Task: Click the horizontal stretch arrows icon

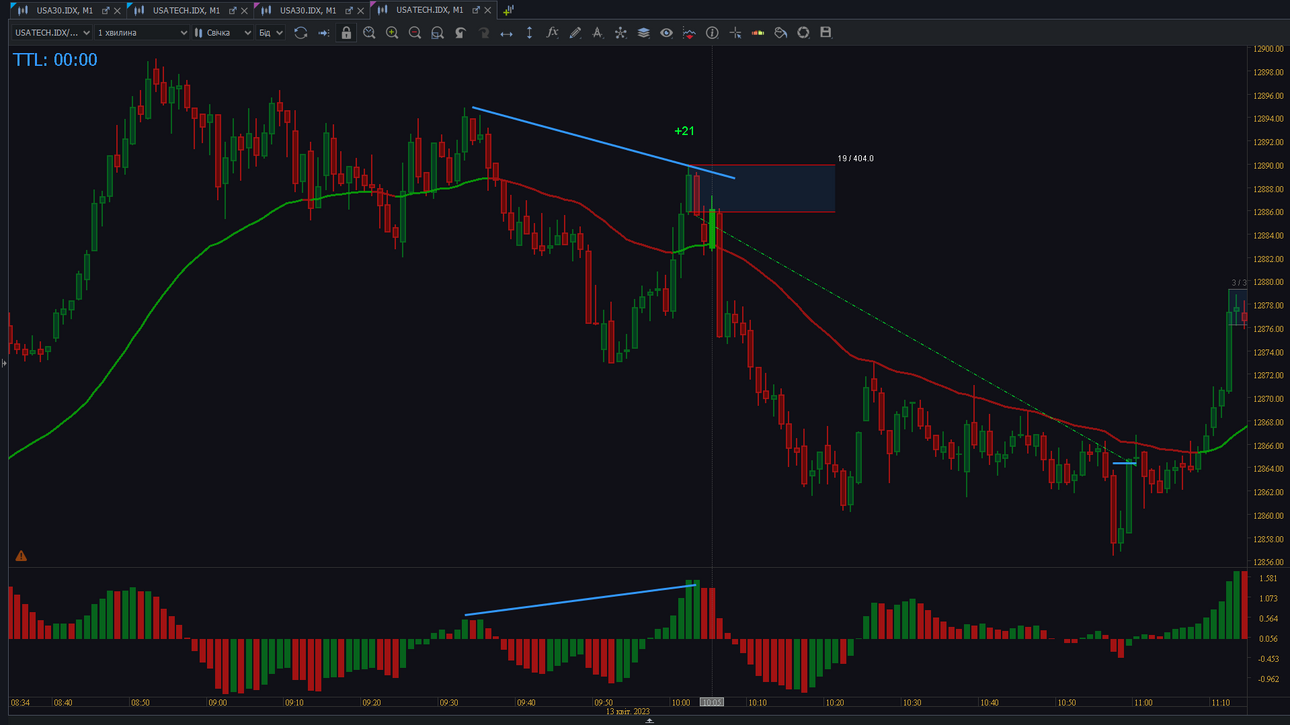Action: (506, 33)
